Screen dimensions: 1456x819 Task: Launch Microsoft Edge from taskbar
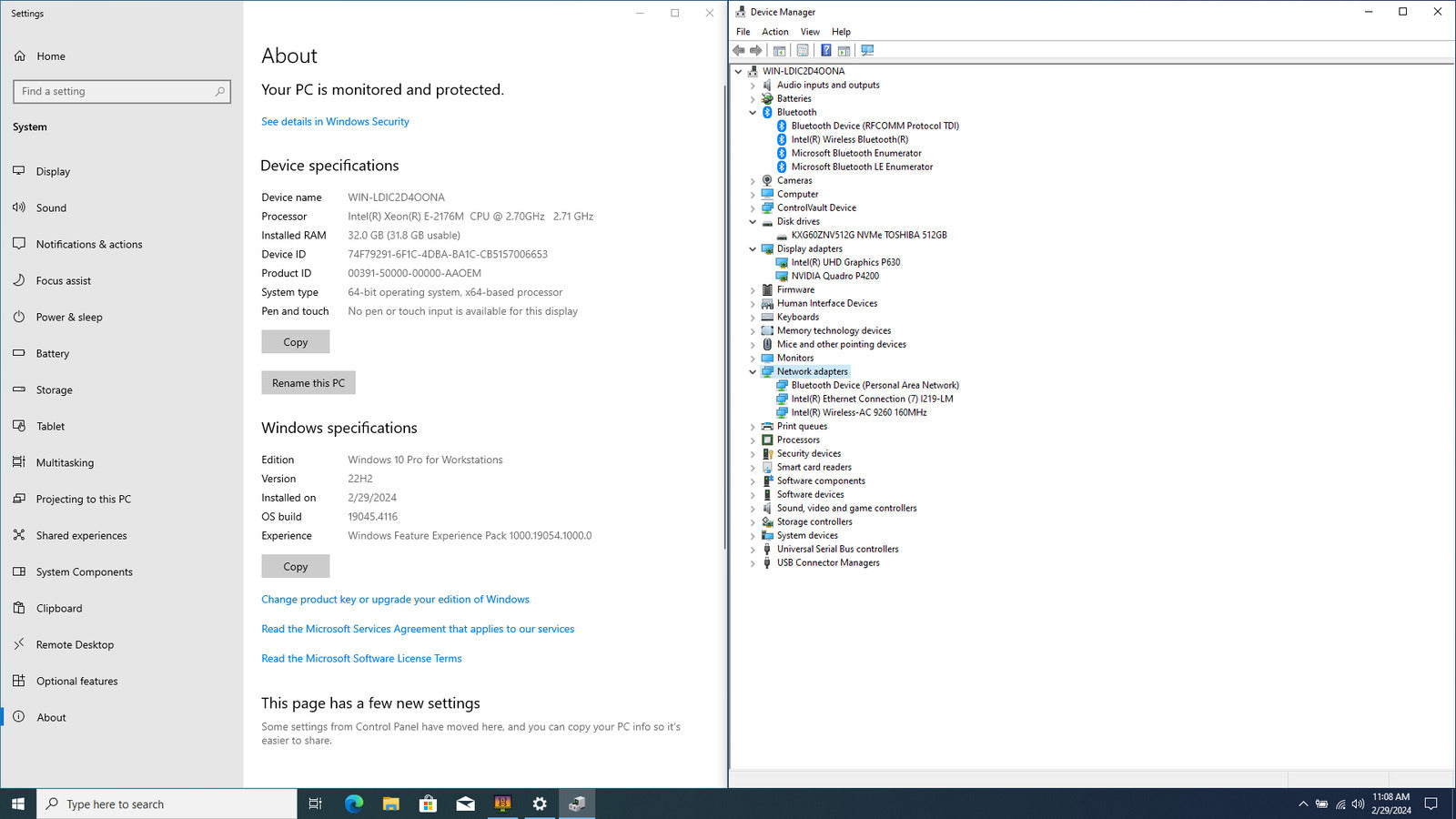tap(354, 804)
